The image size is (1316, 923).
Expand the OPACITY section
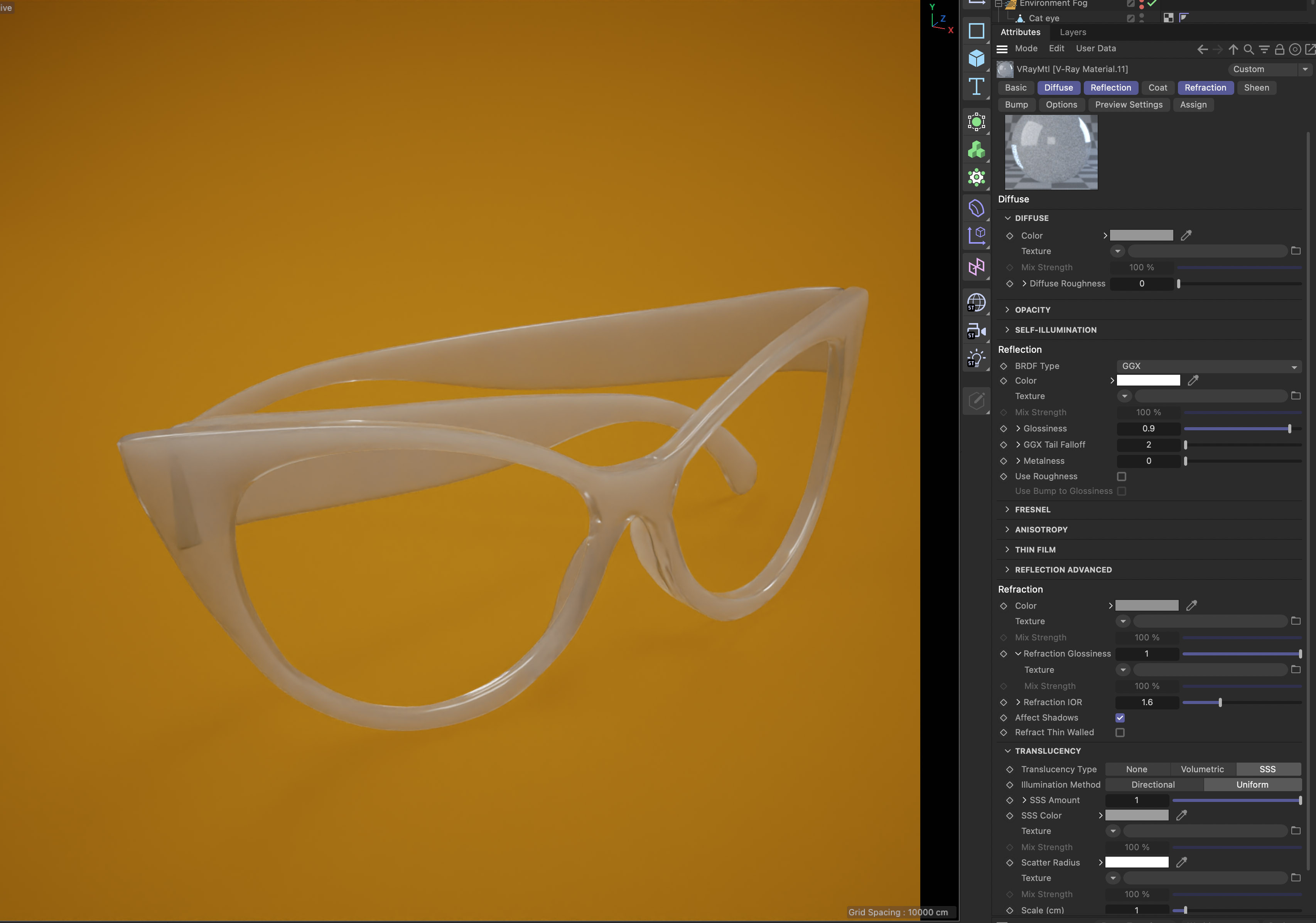click(x=1007, y=310)
